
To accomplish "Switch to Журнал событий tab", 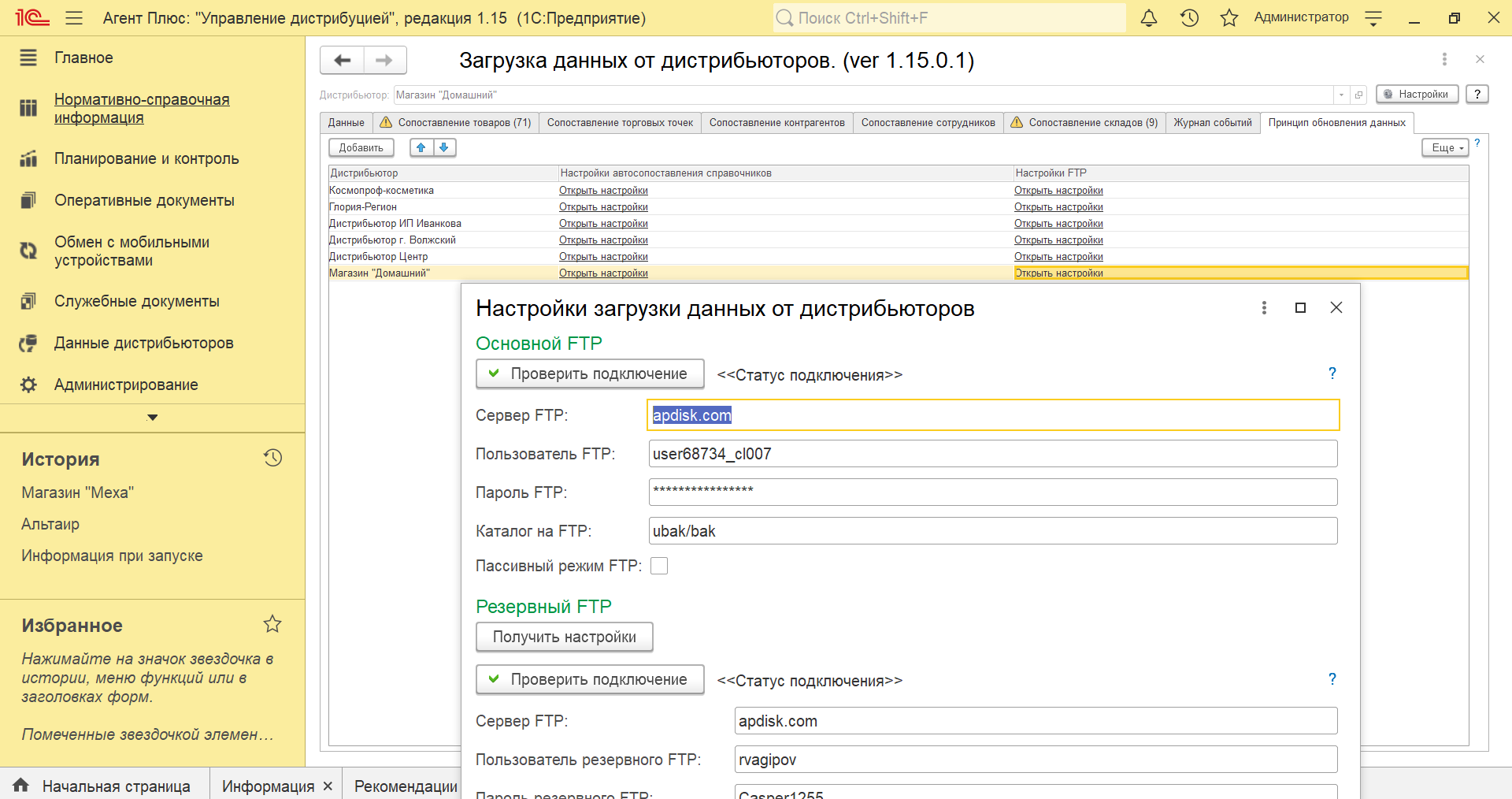I will [1213, 122].
